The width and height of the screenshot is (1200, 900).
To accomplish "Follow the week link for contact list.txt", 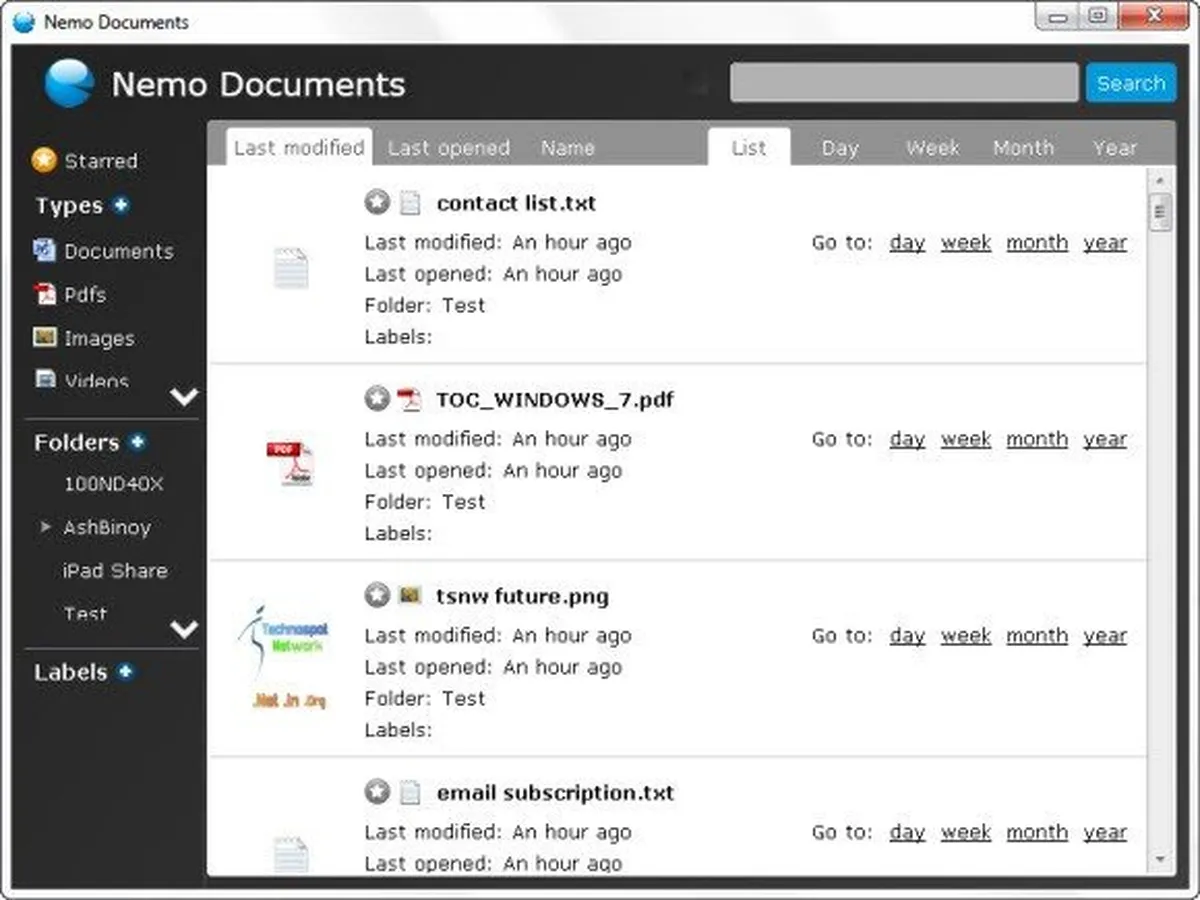I will click(x=965, y=242).
